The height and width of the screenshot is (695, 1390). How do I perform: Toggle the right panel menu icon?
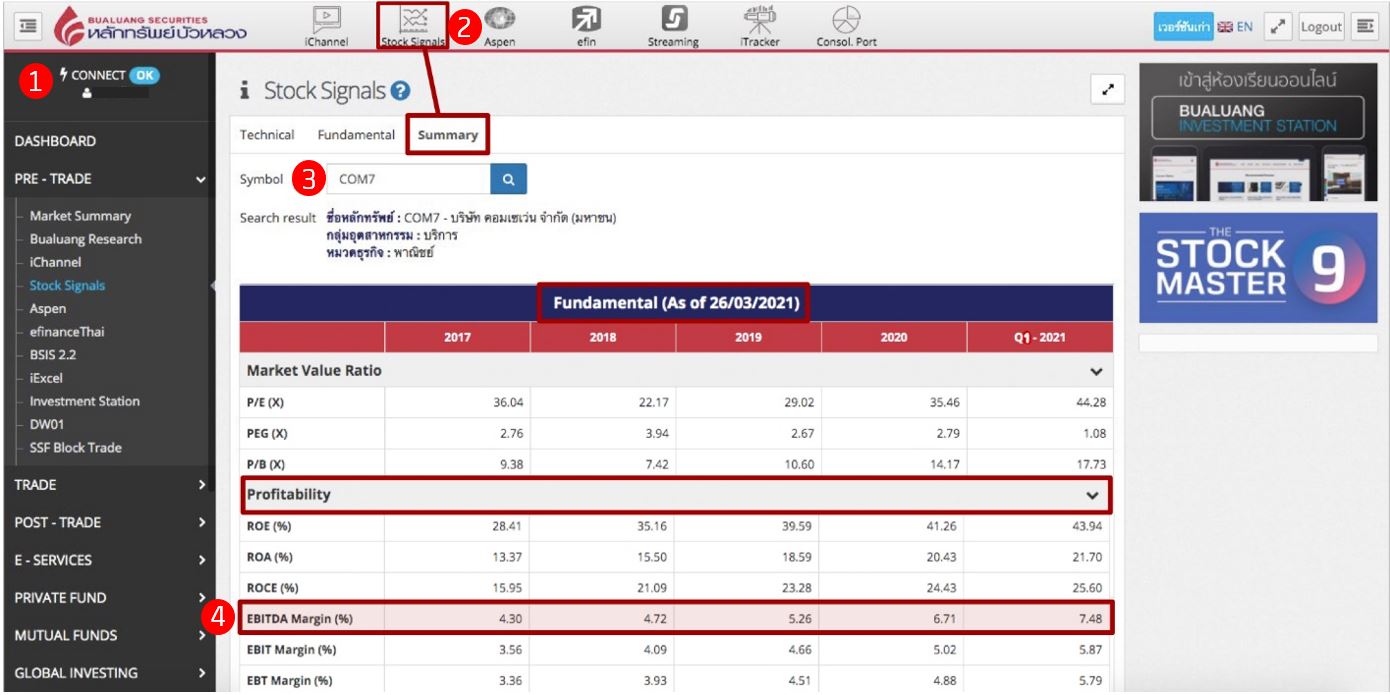(x=1364, y=27)
